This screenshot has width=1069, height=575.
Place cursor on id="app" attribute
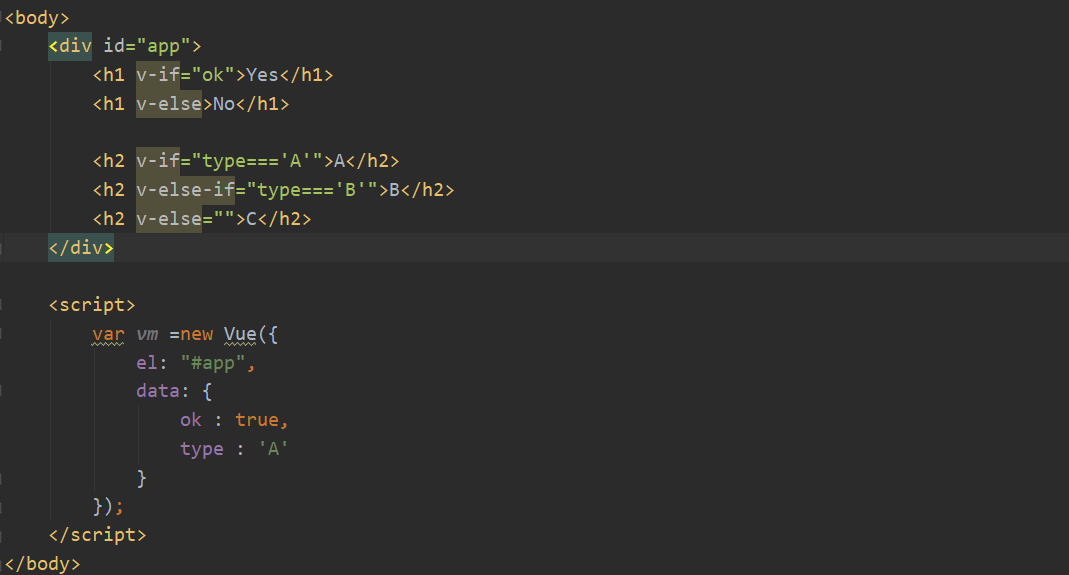click(x=147, y=46)
